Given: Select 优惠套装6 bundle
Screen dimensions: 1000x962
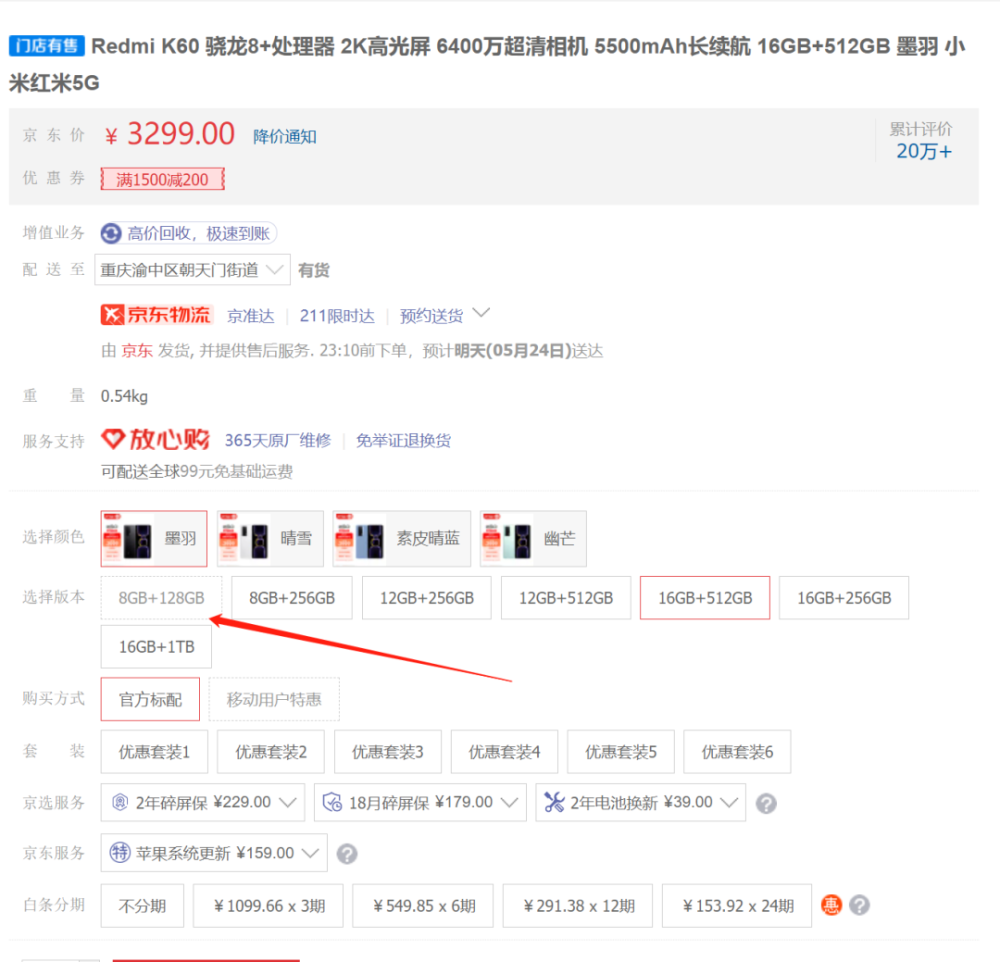Looking at the screenshot, I should [x=737, y=751].
